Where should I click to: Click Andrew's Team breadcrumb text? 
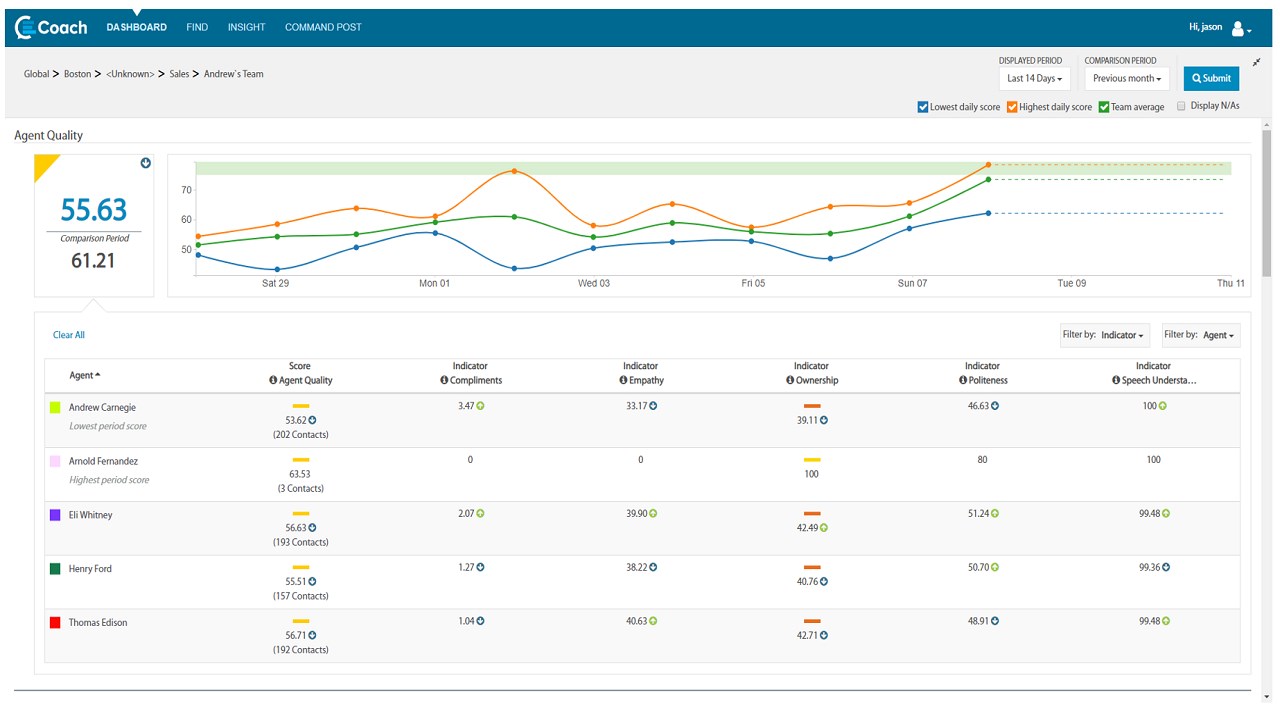click(234, 74)
